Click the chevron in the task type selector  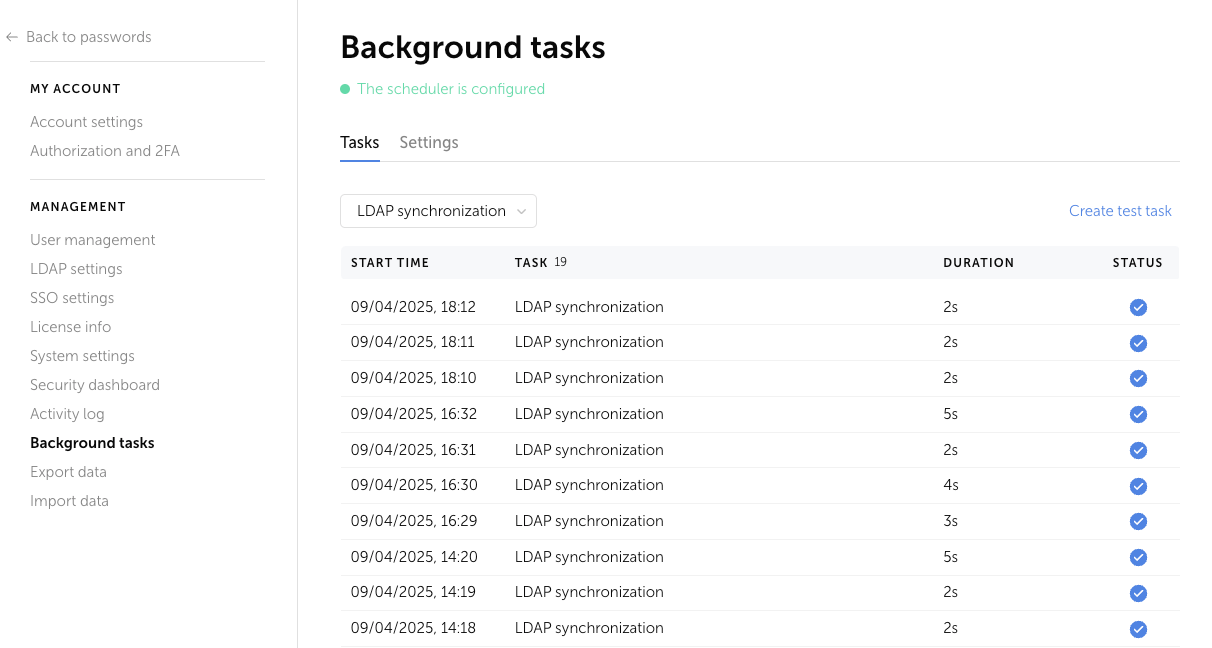521,211
